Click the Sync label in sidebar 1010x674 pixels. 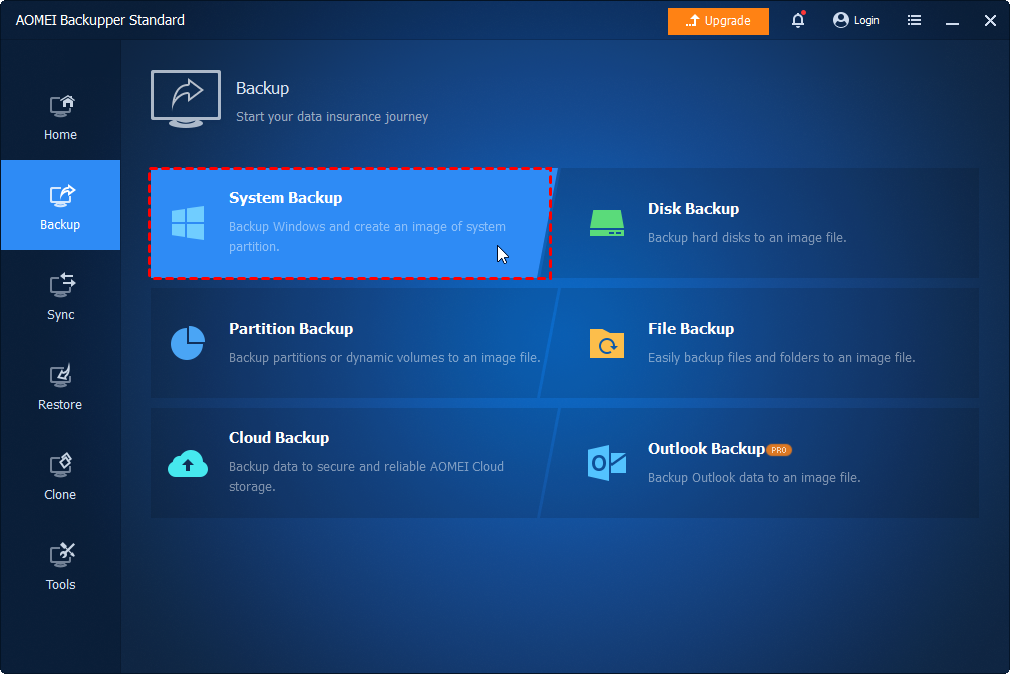click(x=61, y=314)
